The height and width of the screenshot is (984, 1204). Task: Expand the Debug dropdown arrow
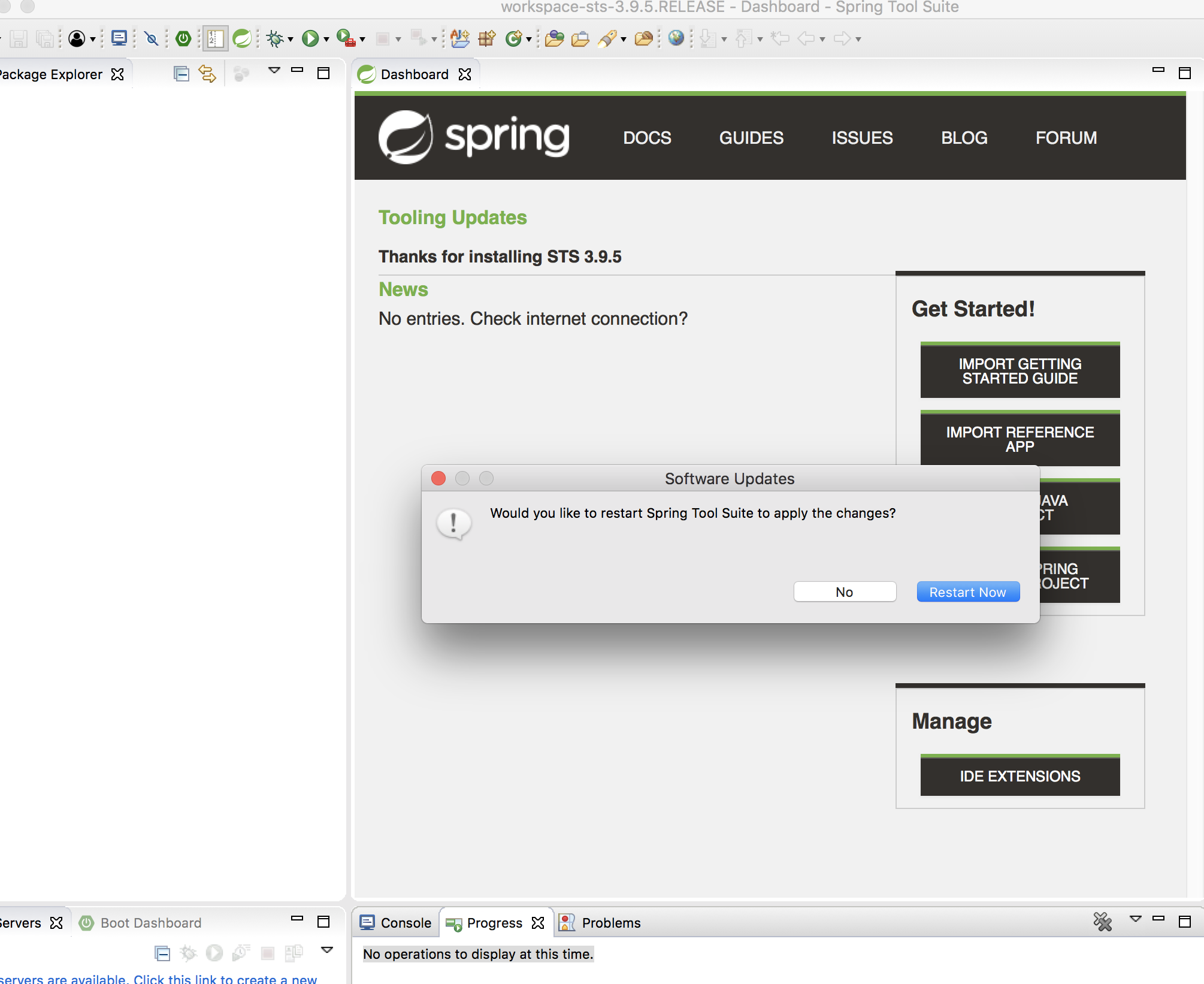[291, 40]
